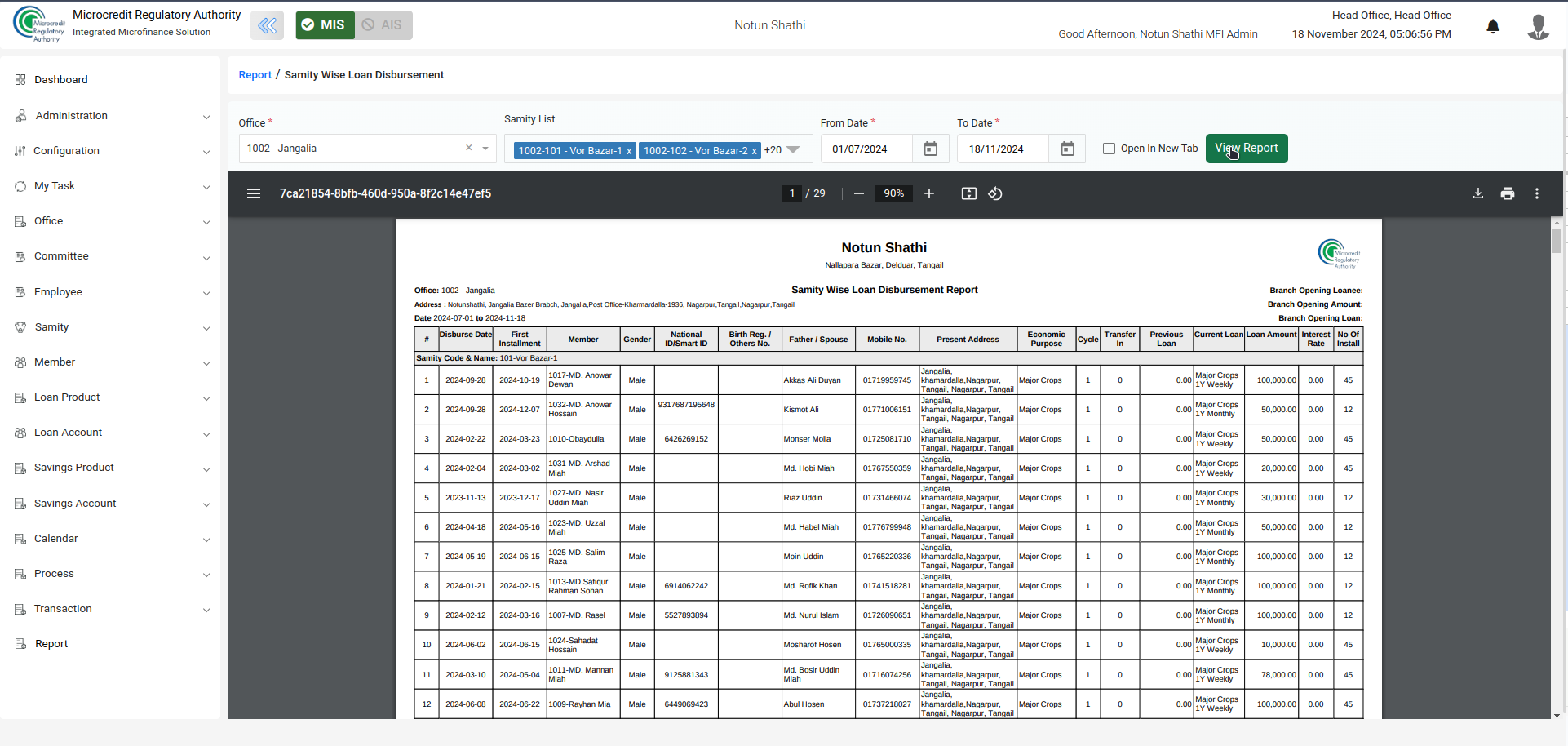Click the PDF viewer vertical scrollbar thumb

click(x=1557, y=241)
